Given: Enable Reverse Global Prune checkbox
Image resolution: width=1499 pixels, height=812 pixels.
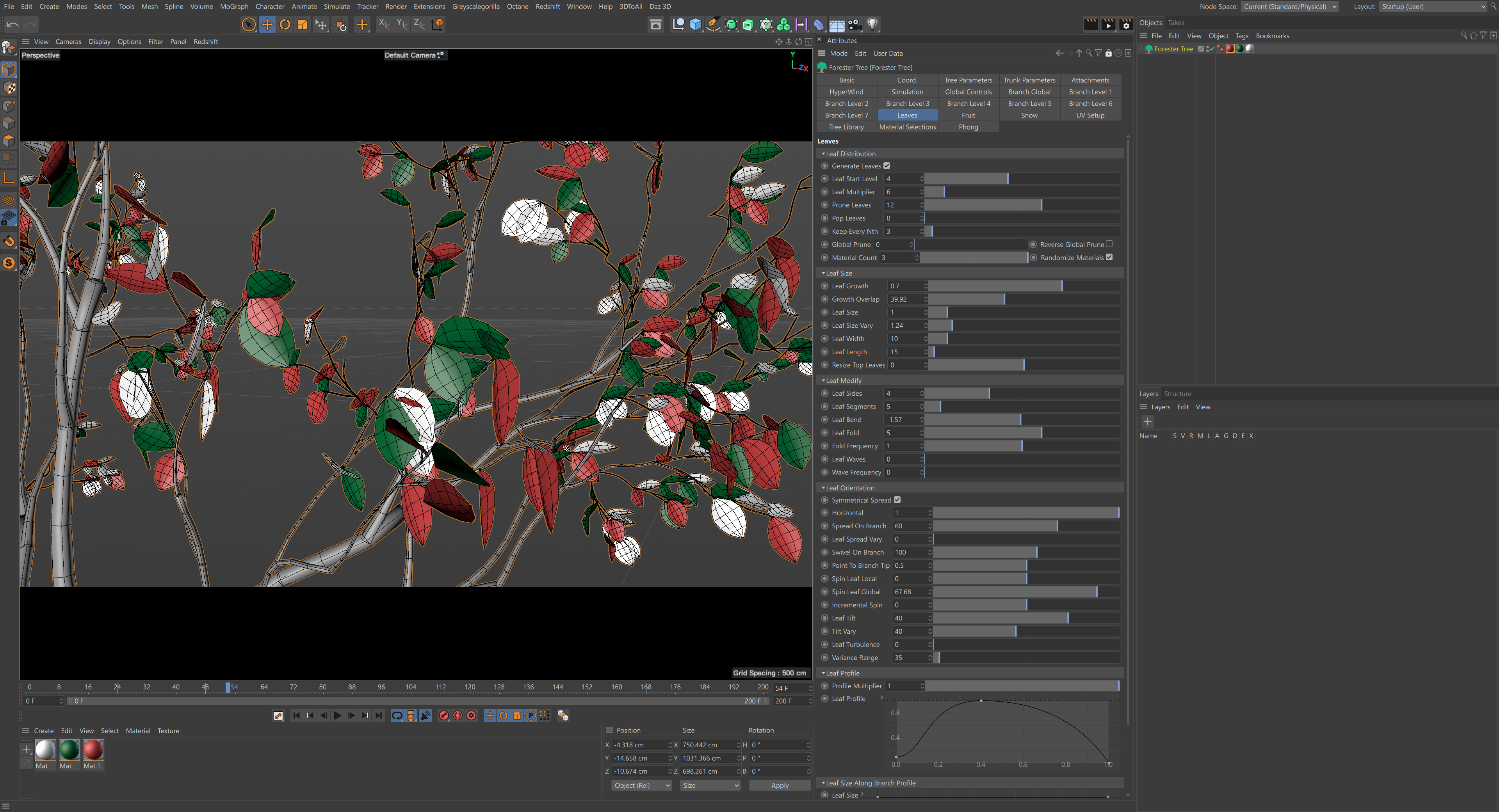Looking at the screenshot, I should (1109, 244).
